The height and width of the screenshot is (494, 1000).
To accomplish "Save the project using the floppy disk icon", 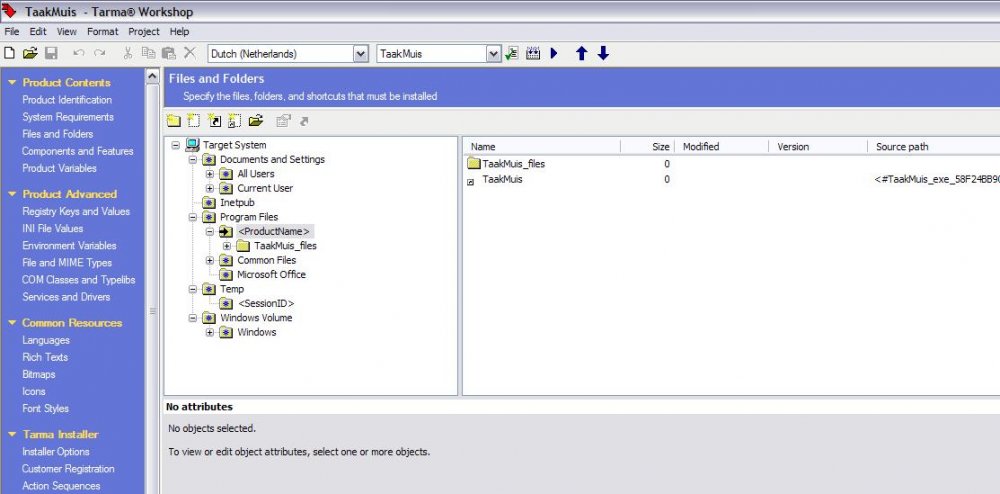I will pos(51,54).
